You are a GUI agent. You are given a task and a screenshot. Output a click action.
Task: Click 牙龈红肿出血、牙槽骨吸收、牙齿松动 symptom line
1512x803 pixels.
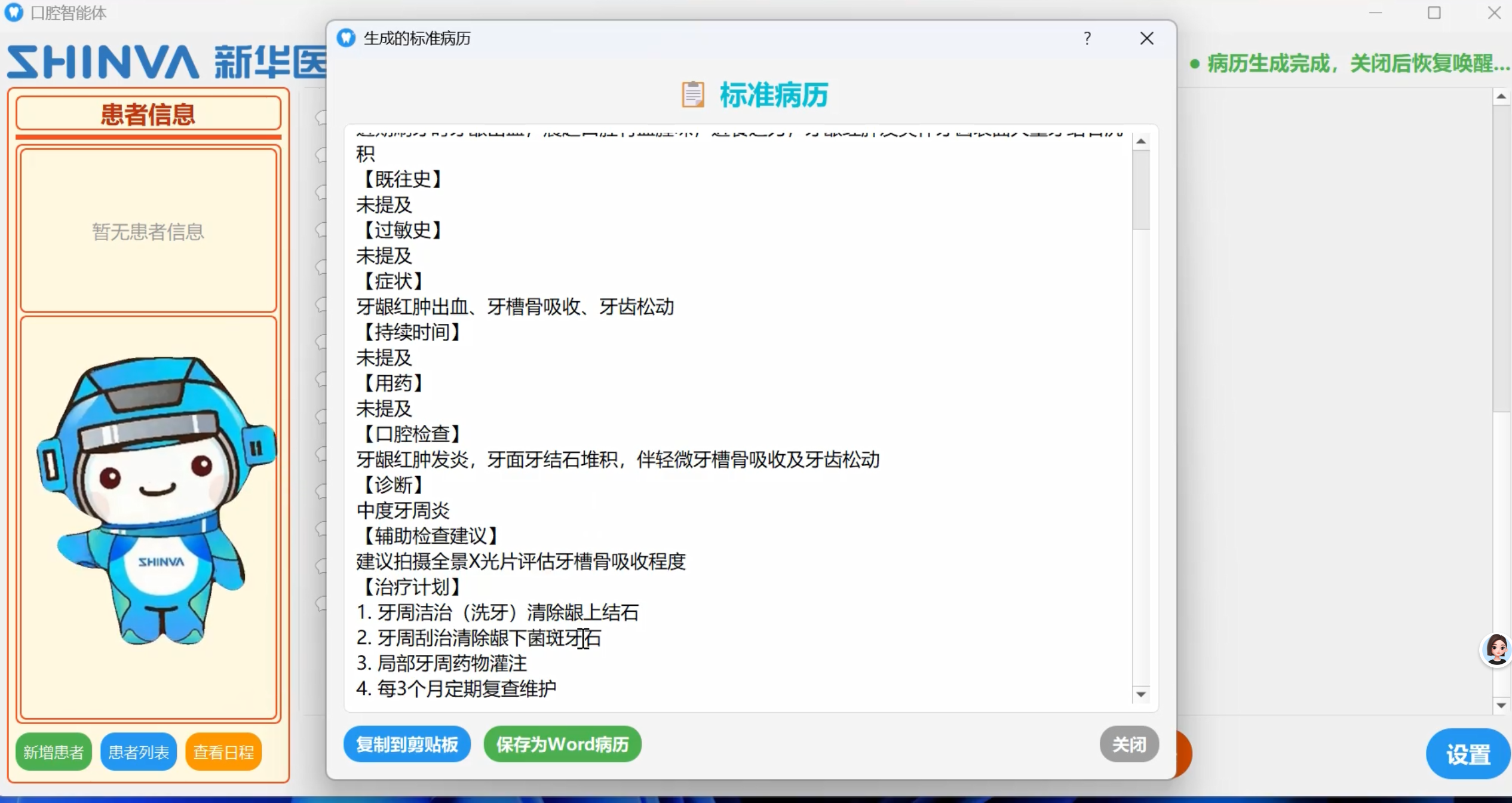(x=515, y=307)
